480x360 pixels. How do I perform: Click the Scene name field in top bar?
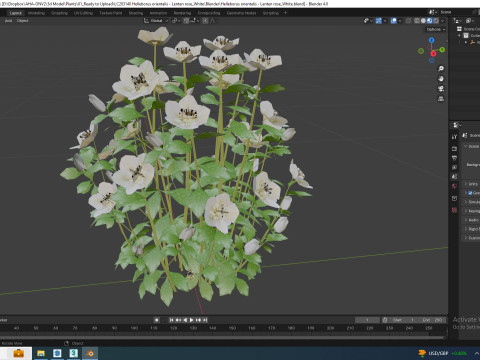(455, 12)
